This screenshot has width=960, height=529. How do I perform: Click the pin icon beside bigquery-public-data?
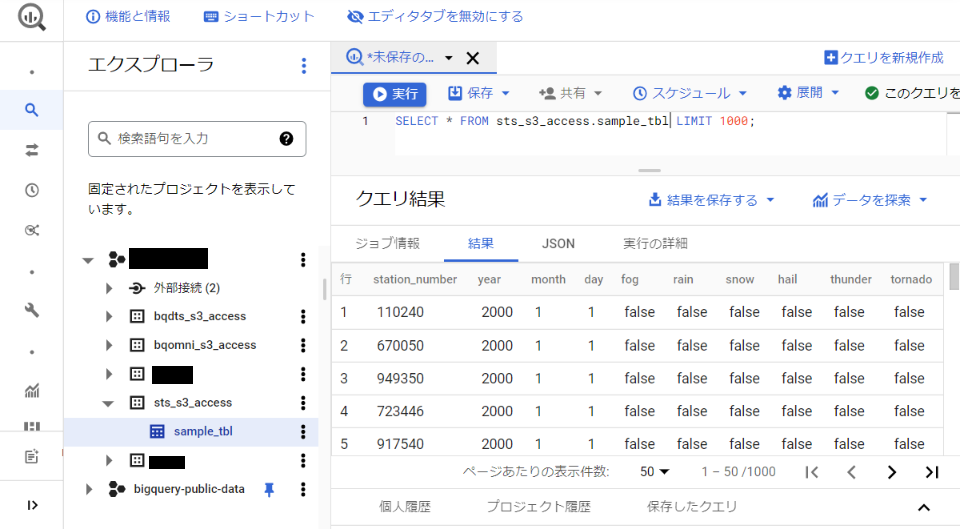click(x=268, y=489)
